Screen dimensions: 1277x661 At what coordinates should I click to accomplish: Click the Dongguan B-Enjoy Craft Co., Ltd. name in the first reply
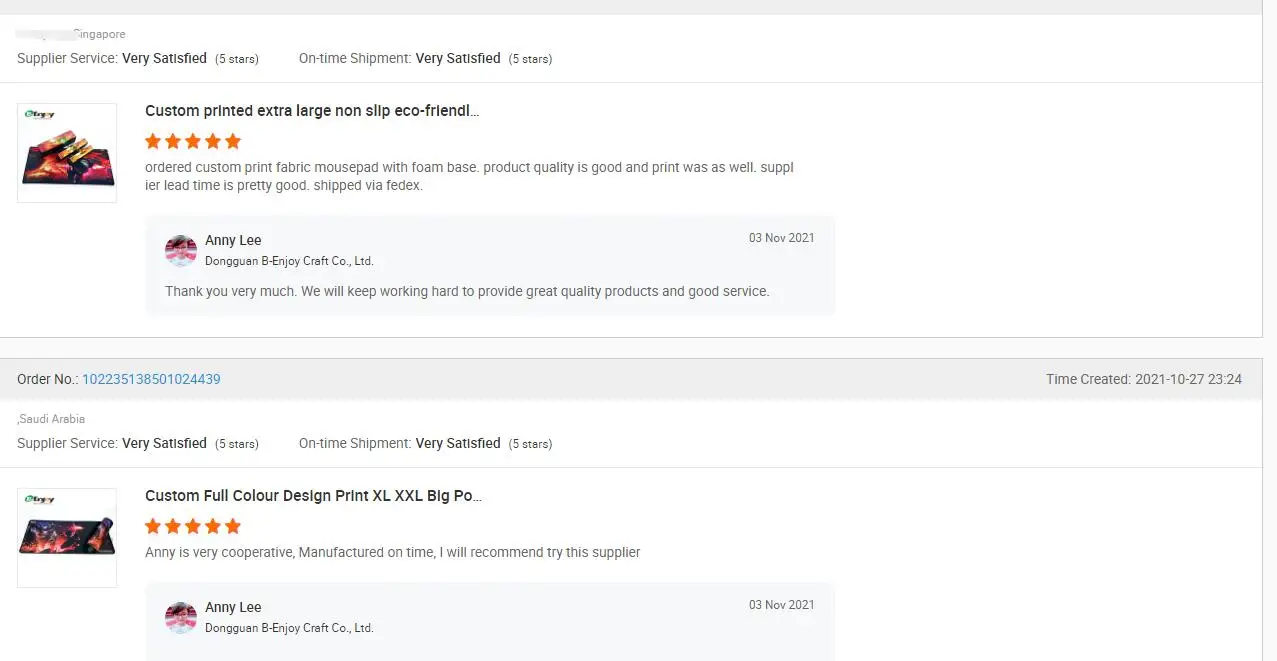[289, 261]
